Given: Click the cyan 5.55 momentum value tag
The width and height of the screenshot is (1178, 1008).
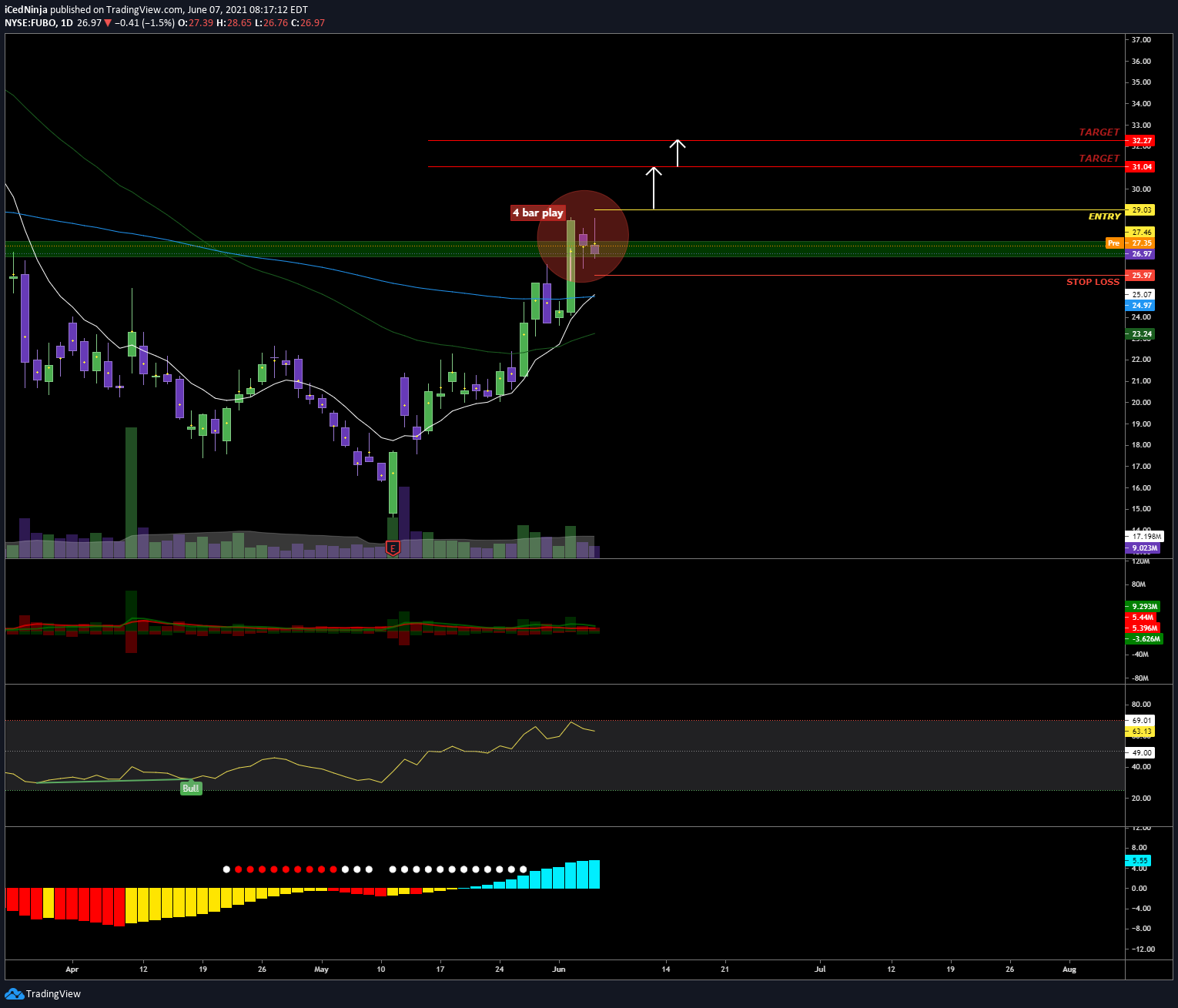Looking at the screenshot, I should coord(1138,861).
